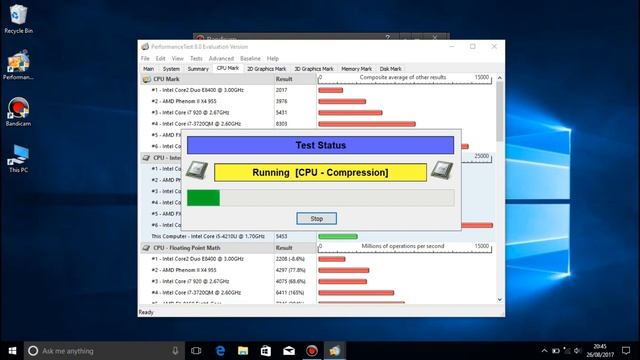Open the Action Center notifications icon
640x360 pixels.
coord(626,351)
